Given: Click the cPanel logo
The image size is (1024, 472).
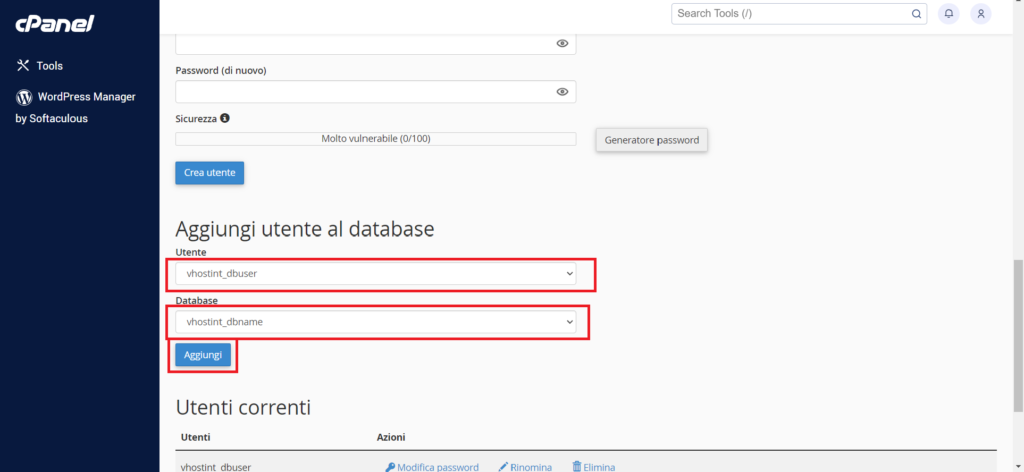Looking at the screenshot, I should [x=55, y=24].
